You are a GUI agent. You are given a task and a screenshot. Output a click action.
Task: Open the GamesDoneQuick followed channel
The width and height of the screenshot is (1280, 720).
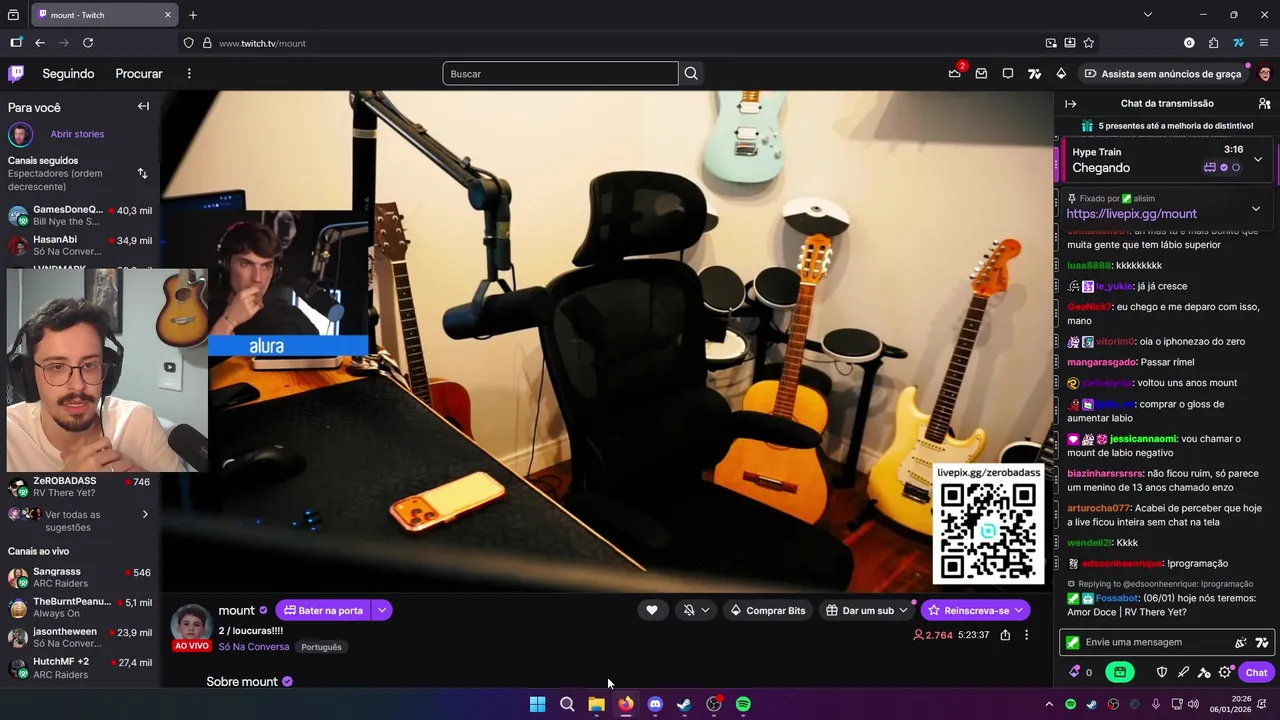[x=80, y=216]
